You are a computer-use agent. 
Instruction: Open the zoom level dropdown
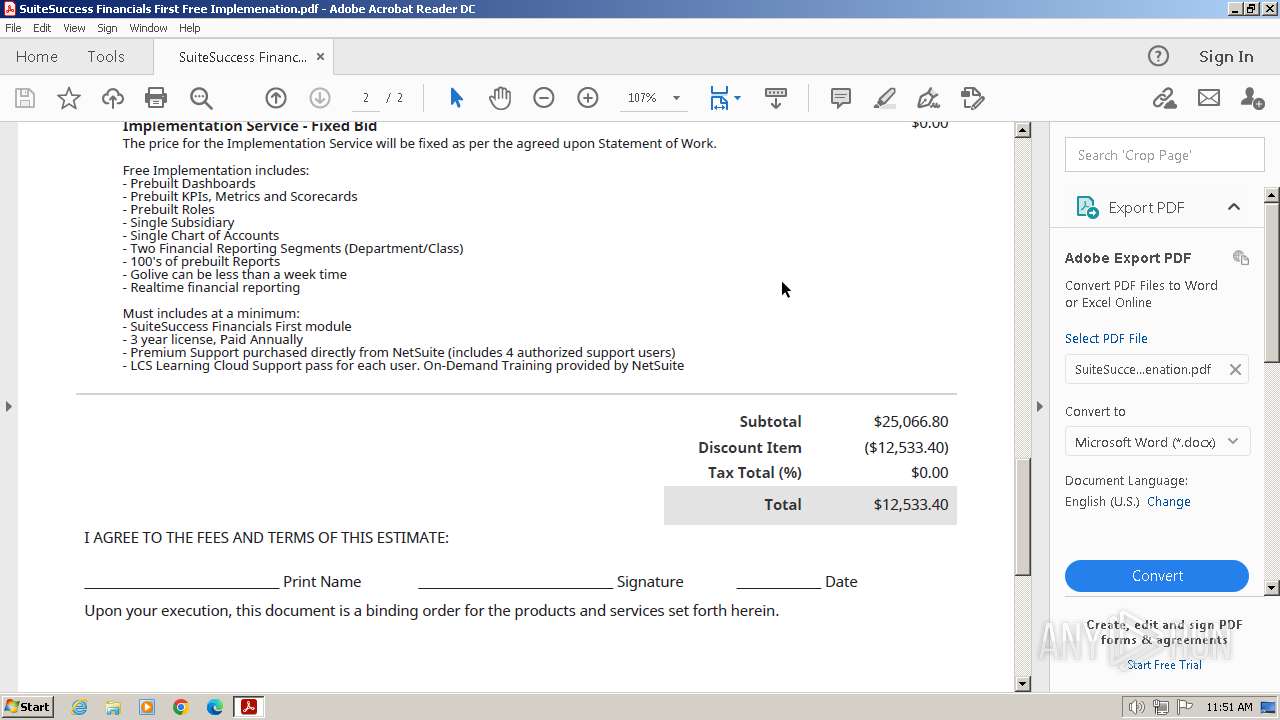(x=676, y=98)
